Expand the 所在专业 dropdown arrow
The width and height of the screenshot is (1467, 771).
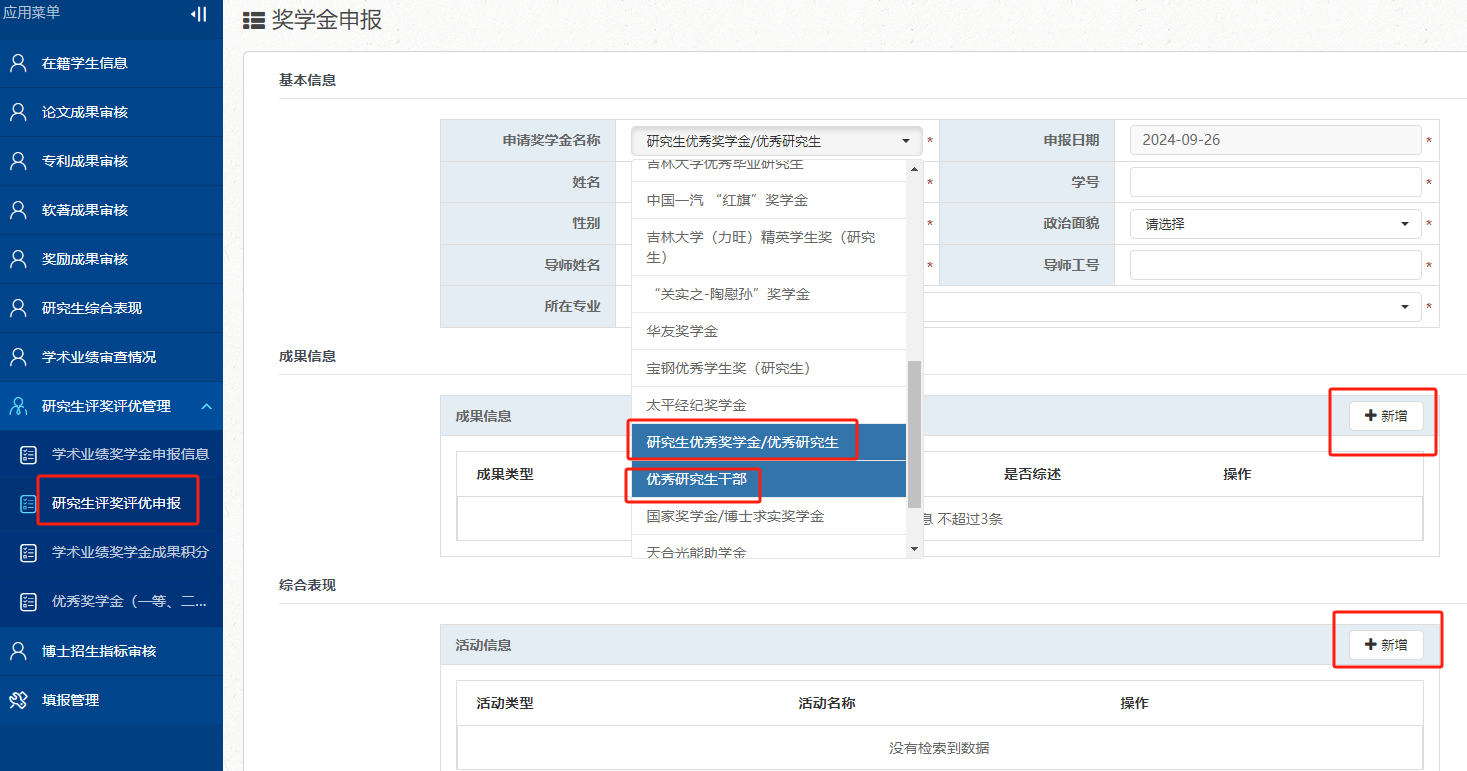click(x=1404, y=307)
